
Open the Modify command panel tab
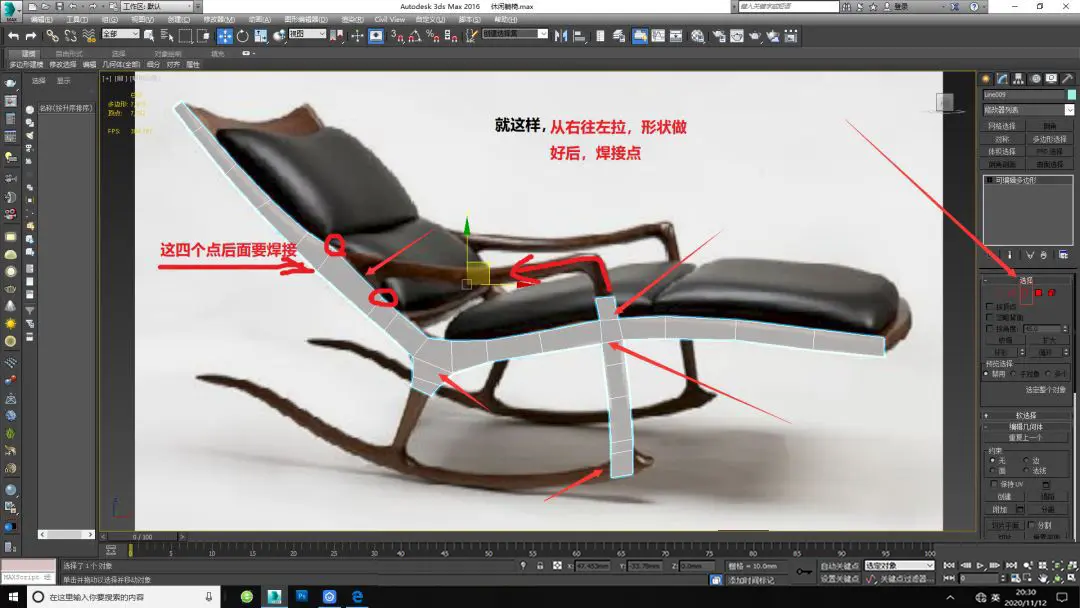[1002, 78]
